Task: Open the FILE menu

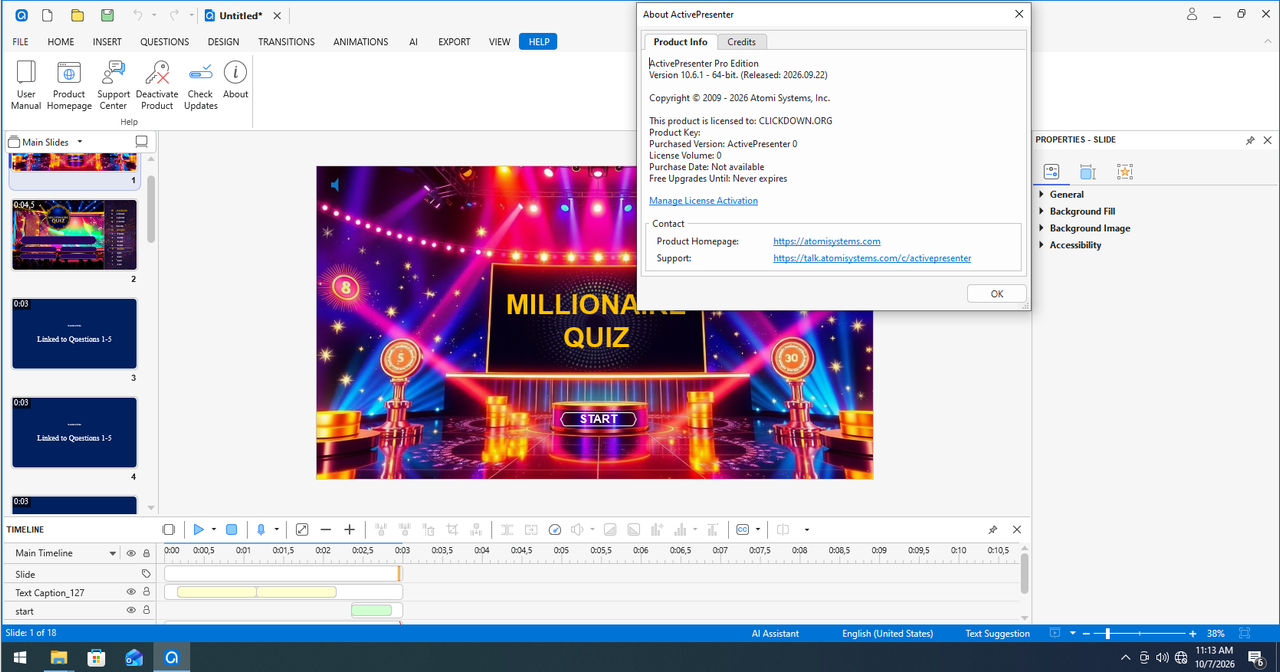Action: [20, 42]
